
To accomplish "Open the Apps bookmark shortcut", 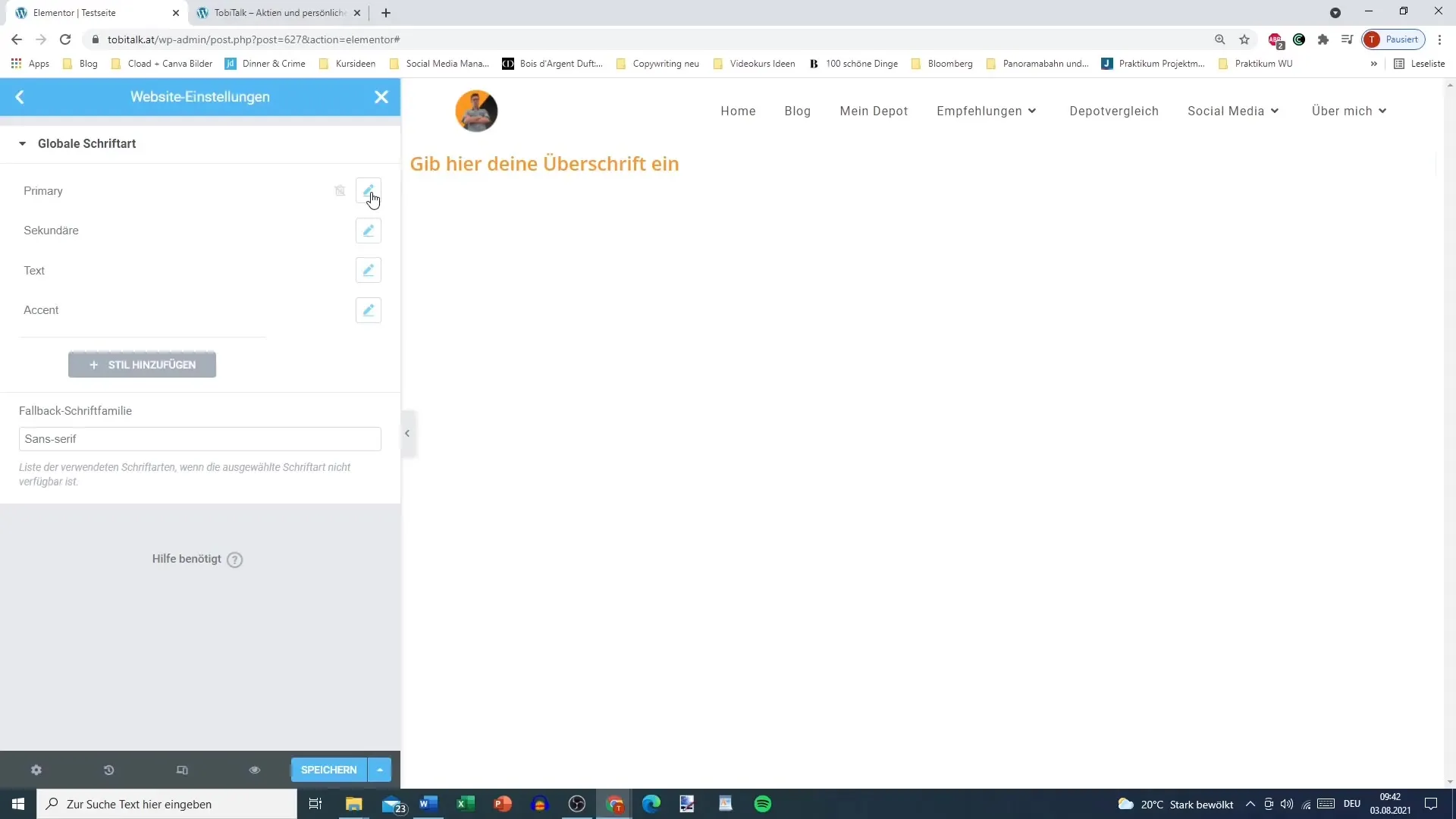I will tap(30, 64).
